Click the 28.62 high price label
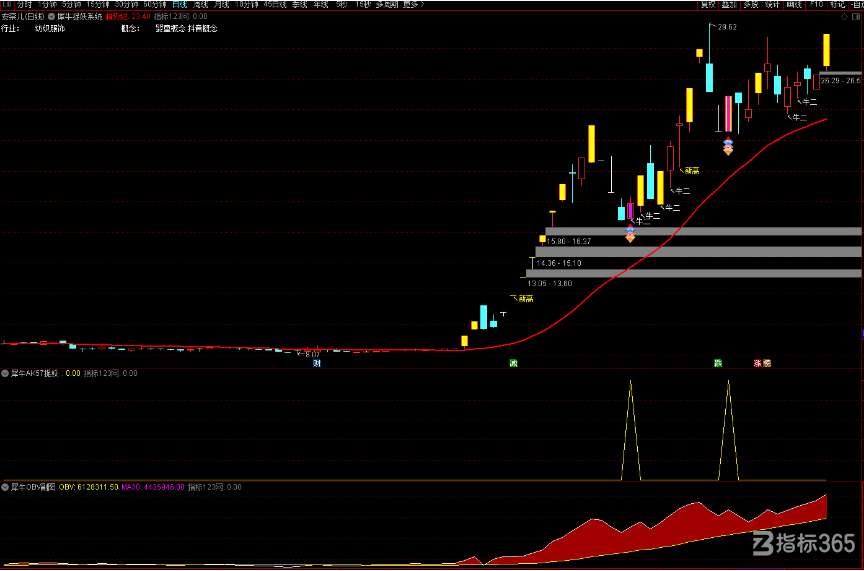This screenshot has height=571, width=864. tap(727, 27)
